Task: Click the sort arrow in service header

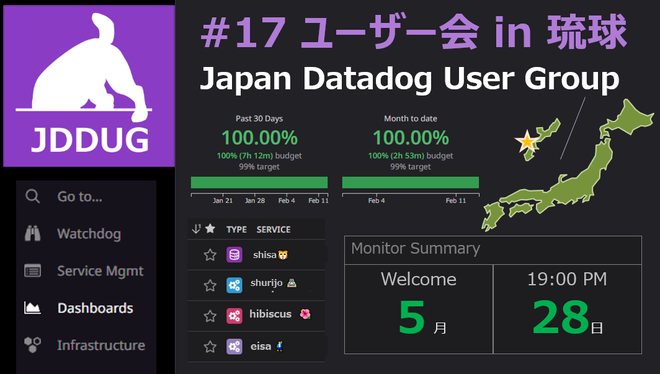Action: click(196, 229)
